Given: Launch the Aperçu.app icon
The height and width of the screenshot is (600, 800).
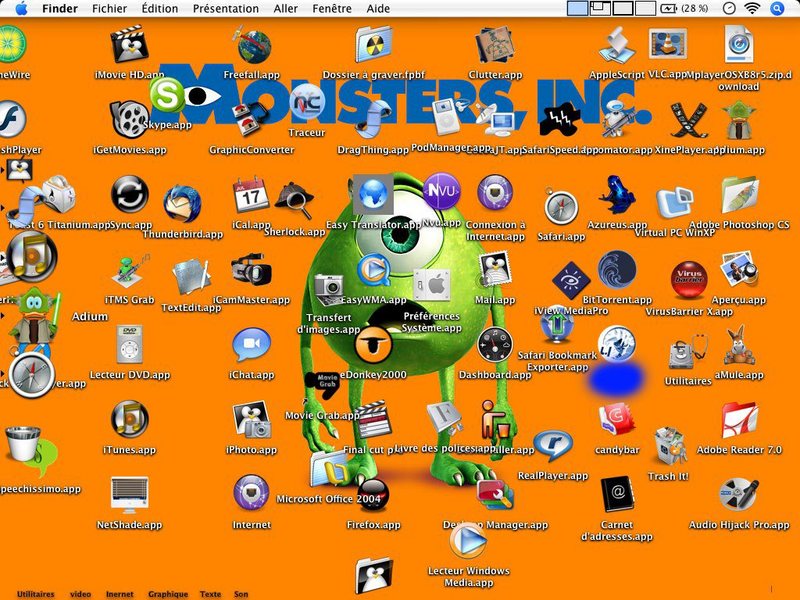Looking at the screenshot, I should pos(739,269).
